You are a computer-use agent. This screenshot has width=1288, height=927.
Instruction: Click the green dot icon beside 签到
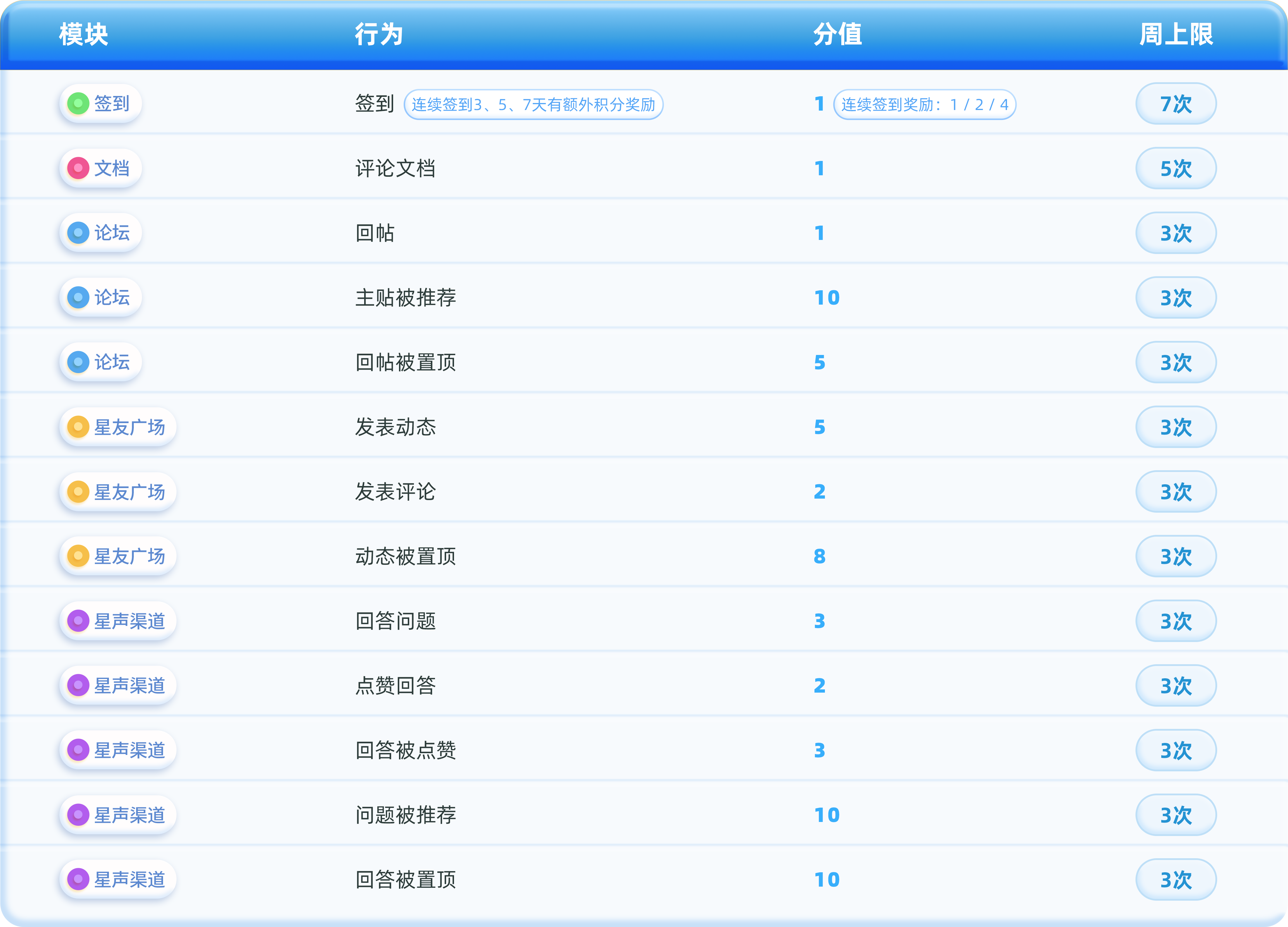[x=78, y=103]
